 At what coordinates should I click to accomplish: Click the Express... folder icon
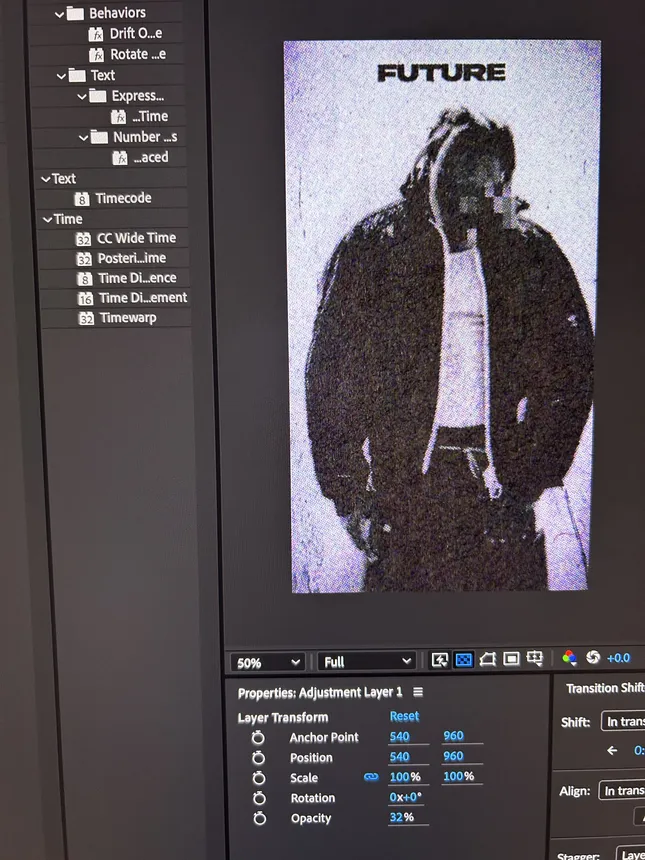tap(98, 97)
